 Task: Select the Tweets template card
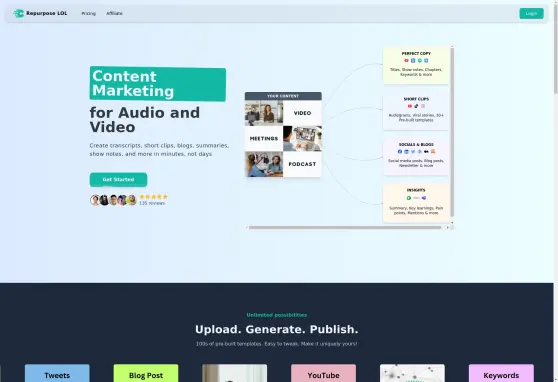click(57, 373)
